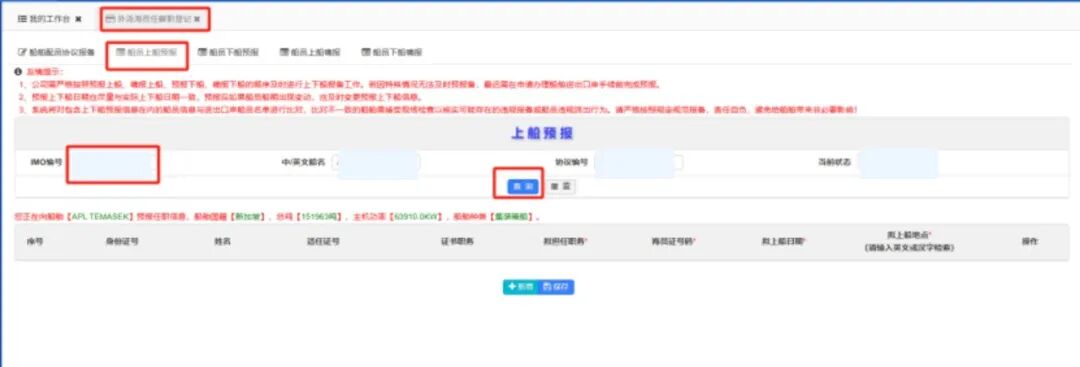Click the 中/英文船名 input field
This screenshot has width=1080, height=367.
(x=376, y=162)
